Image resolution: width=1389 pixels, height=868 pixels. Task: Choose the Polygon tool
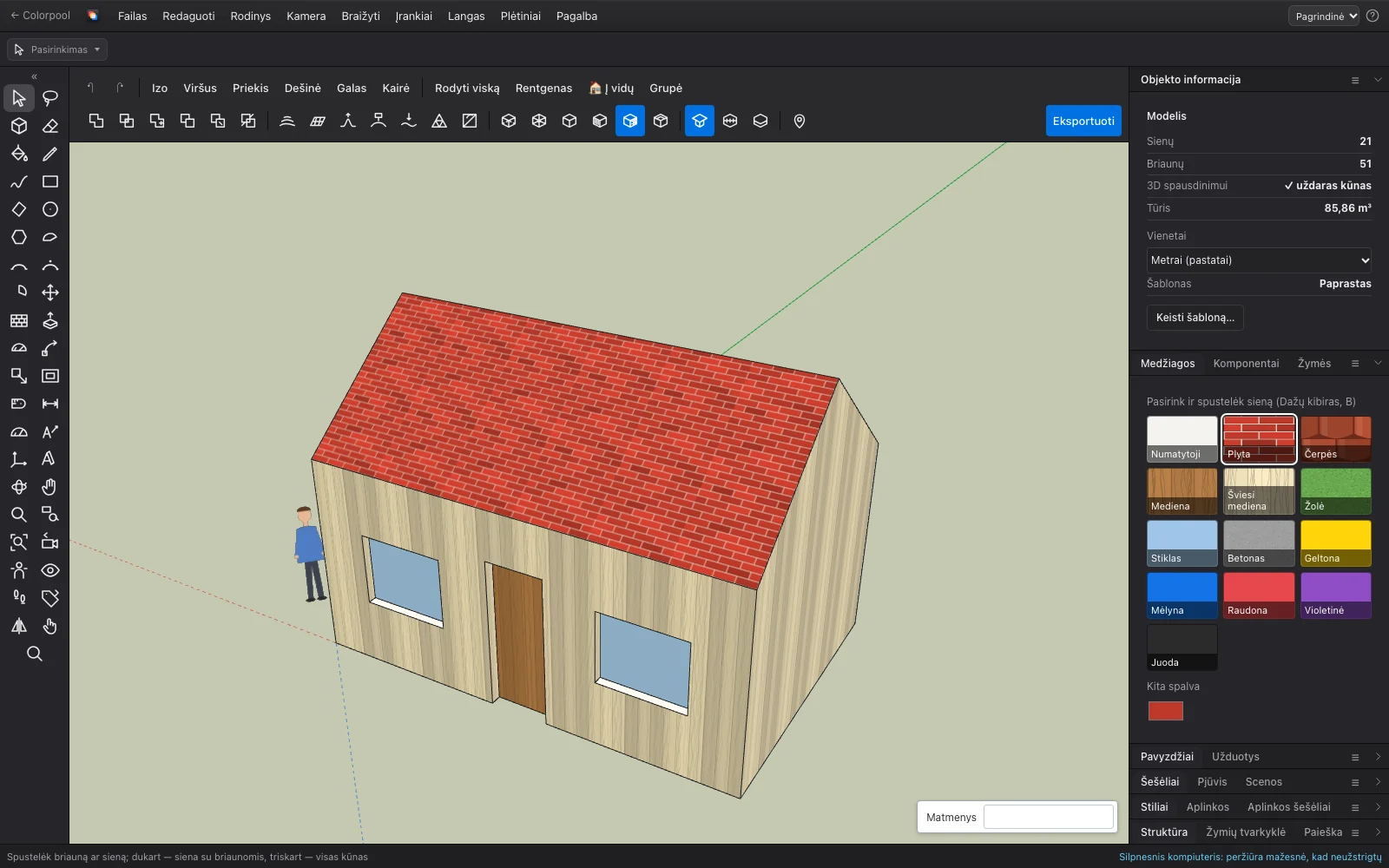19,237
